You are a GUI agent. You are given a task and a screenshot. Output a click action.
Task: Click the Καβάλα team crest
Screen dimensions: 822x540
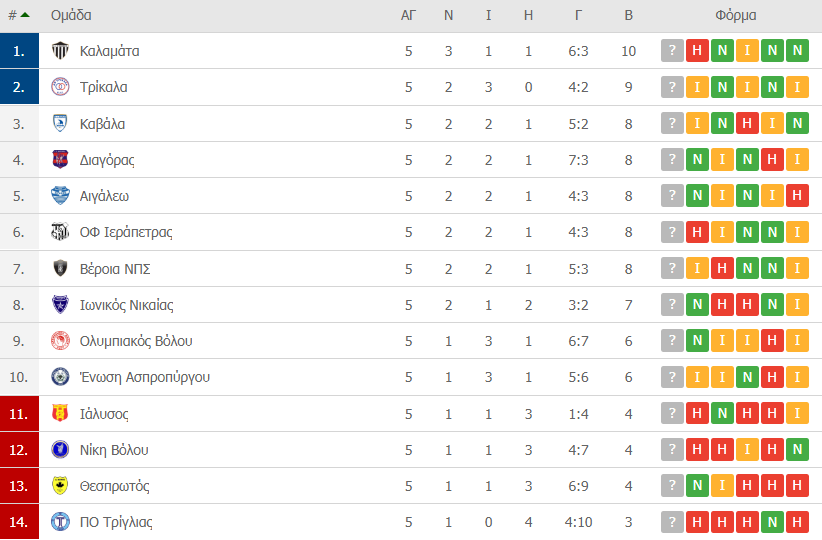(60, 124)
